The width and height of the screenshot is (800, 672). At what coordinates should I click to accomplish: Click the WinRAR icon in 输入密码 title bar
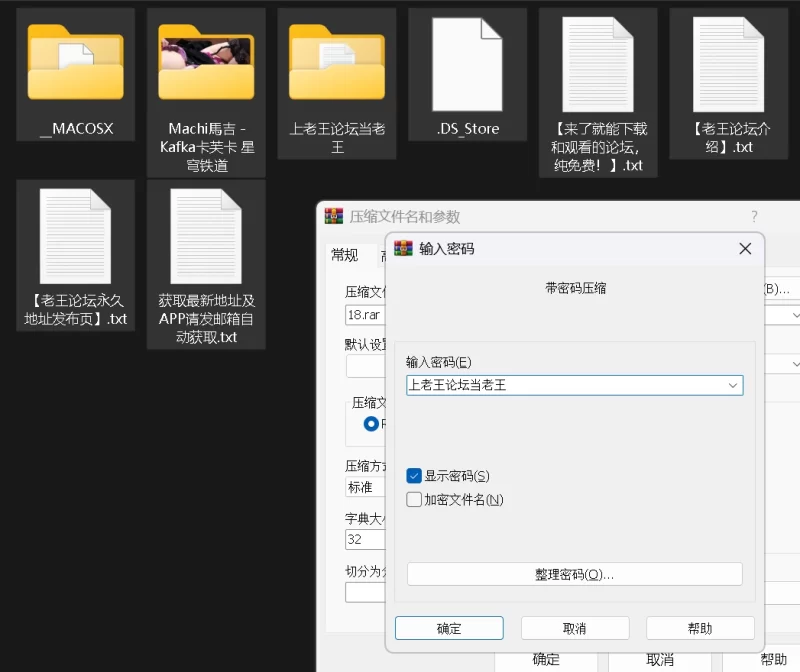pos(403,249)
